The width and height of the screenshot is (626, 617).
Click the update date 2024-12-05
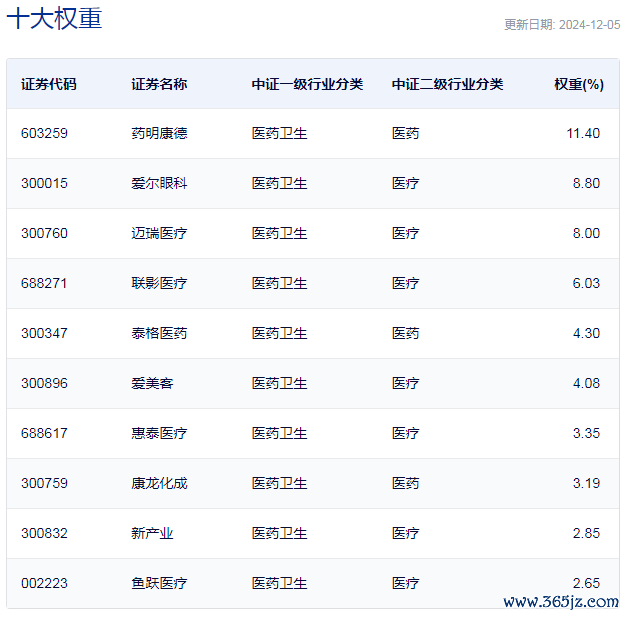pyautogui.click(x=589, y=25)
